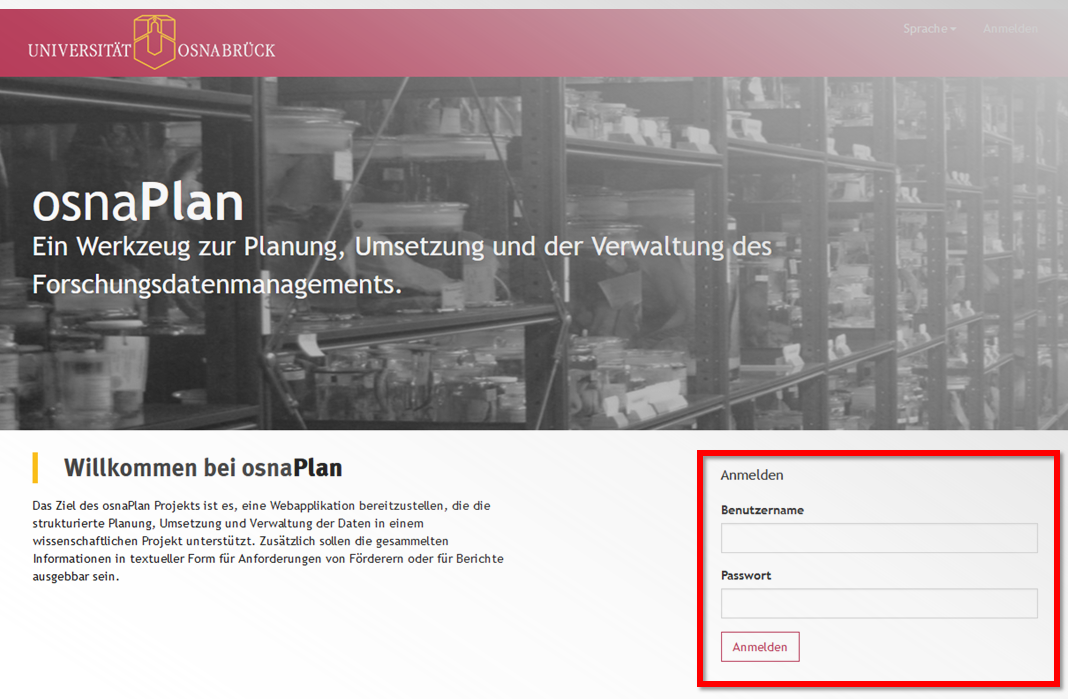Click the word Forschungsdatenmanagements in the hero tagline
The image size is (1068, 699).
click(x=215, y=284)
